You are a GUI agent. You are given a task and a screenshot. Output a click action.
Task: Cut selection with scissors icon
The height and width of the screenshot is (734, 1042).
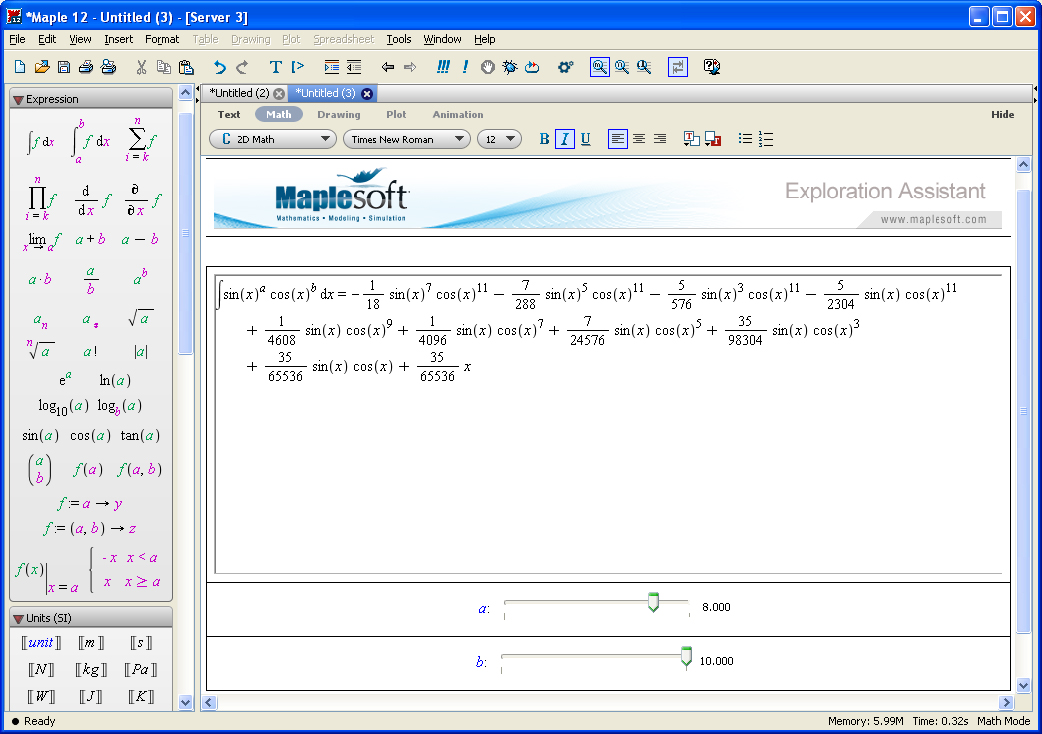point(141,66)
